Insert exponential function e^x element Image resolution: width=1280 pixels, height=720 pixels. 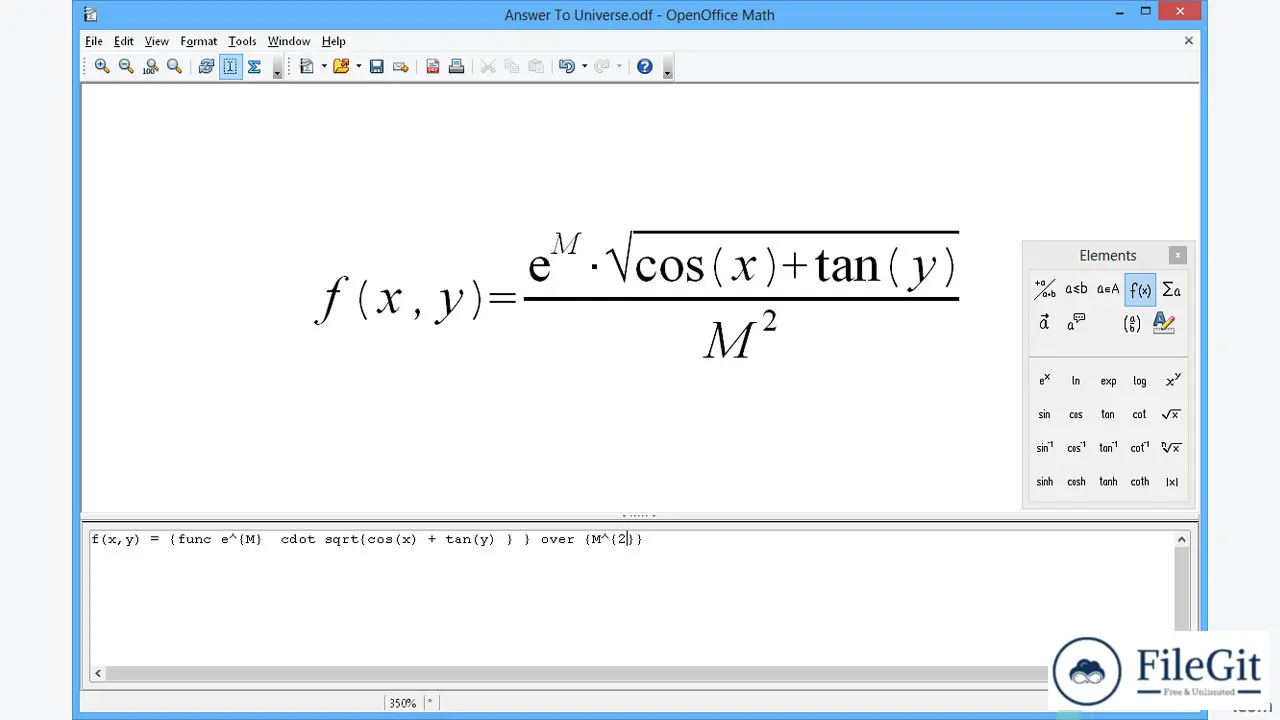click(x=1045, y=381)
